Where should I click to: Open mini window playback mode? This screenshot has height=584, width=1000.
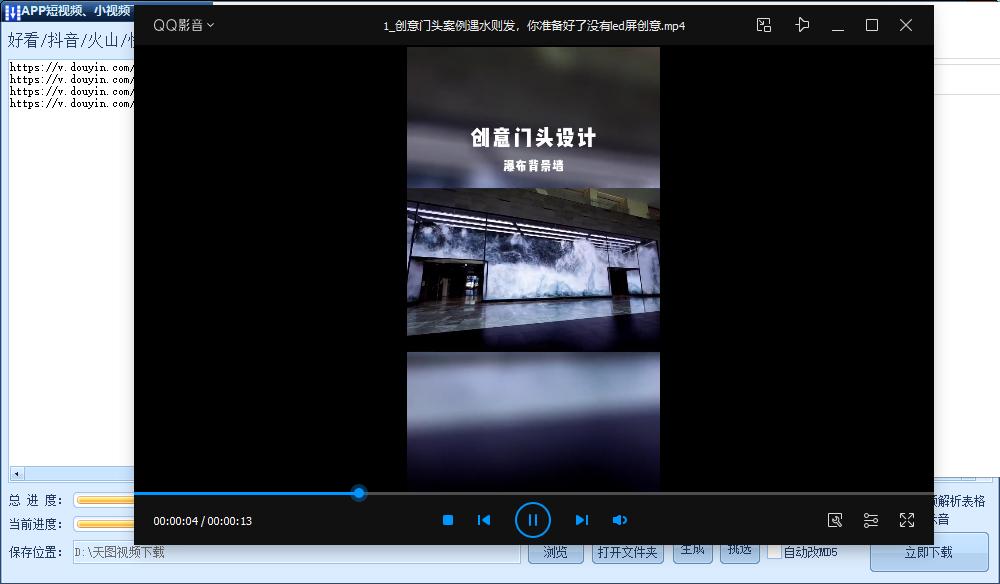coord(763,25)
